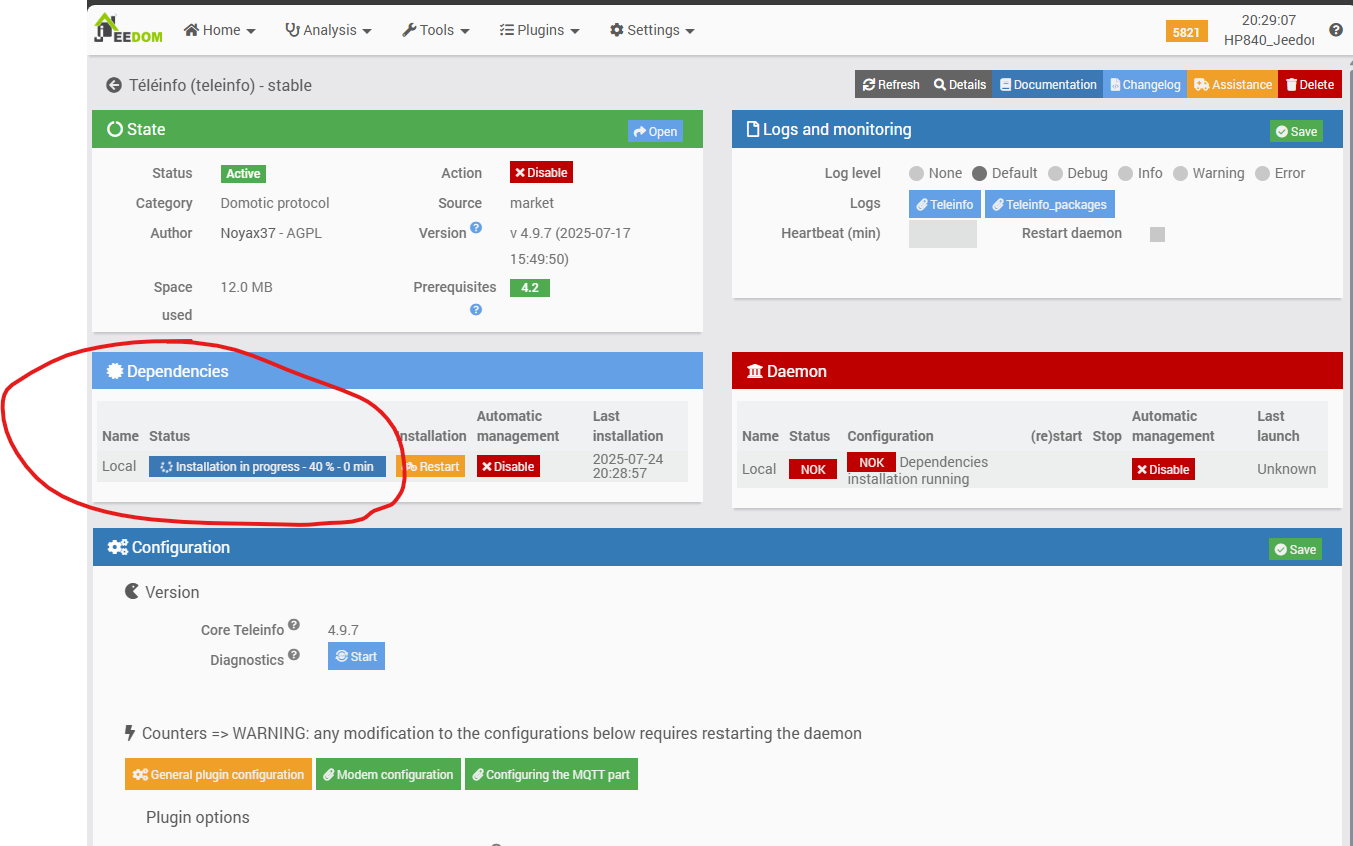Select the Warning log level option
This screenshot has height=846, width=1353.
click(1180, 173)
